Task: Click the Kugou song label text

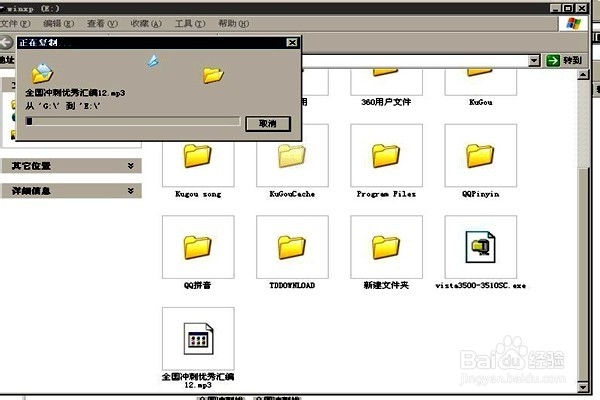Action: click(x=198, y=194)
